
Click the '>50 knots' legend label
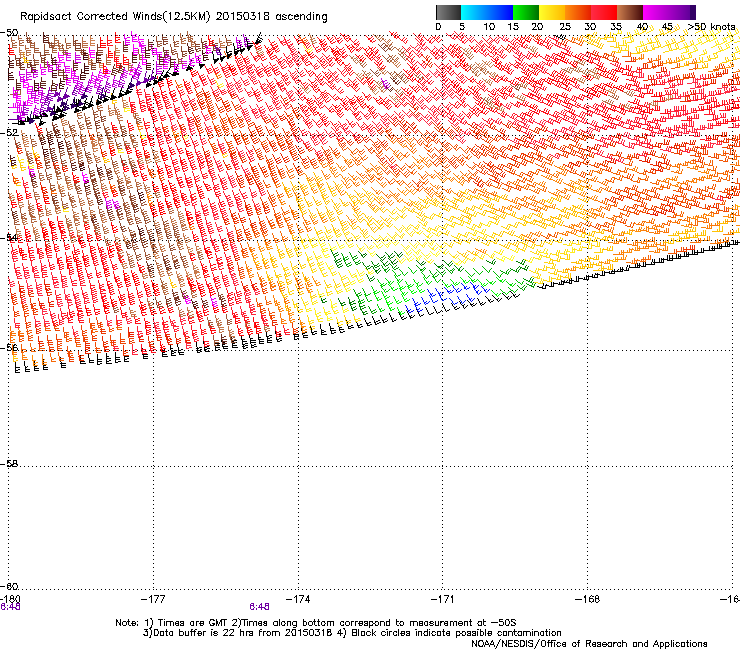(711, 27)
